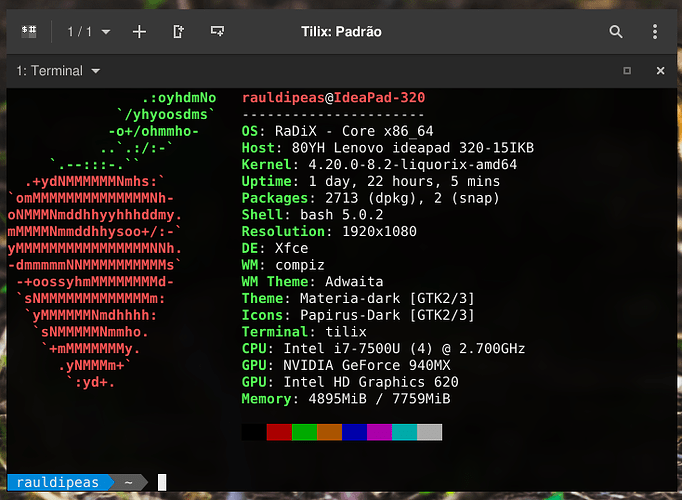Add terminal down split icon
The width and height of the screenshot is (682, 500).
pyautogui.click(x=217, y=31)
